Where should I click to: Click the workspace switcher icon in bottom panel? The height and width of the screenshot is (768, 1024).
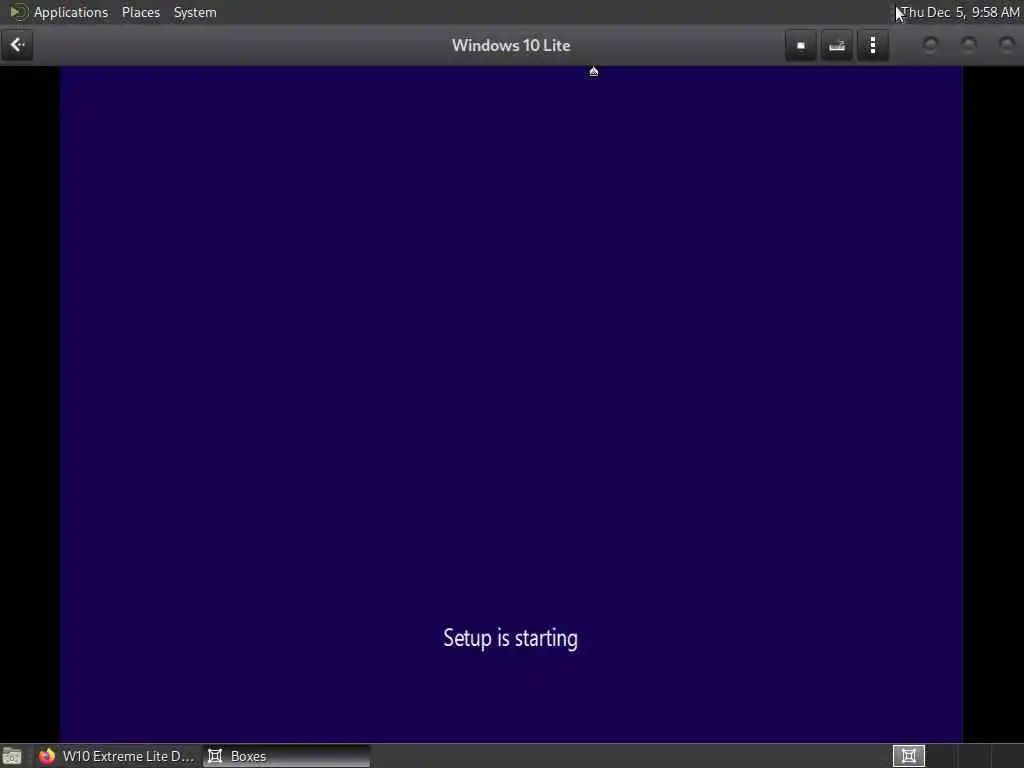click(908, 756)
